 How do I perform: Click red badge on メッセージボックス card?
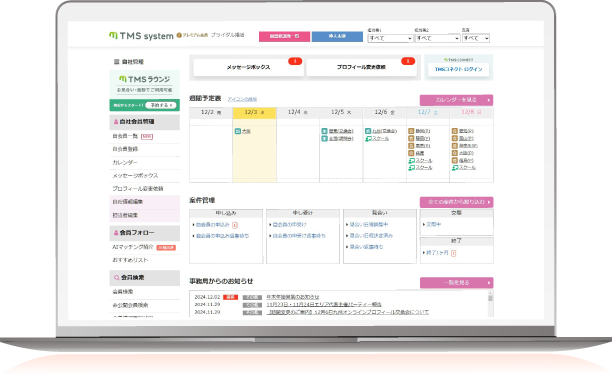[x=295, y=61]
